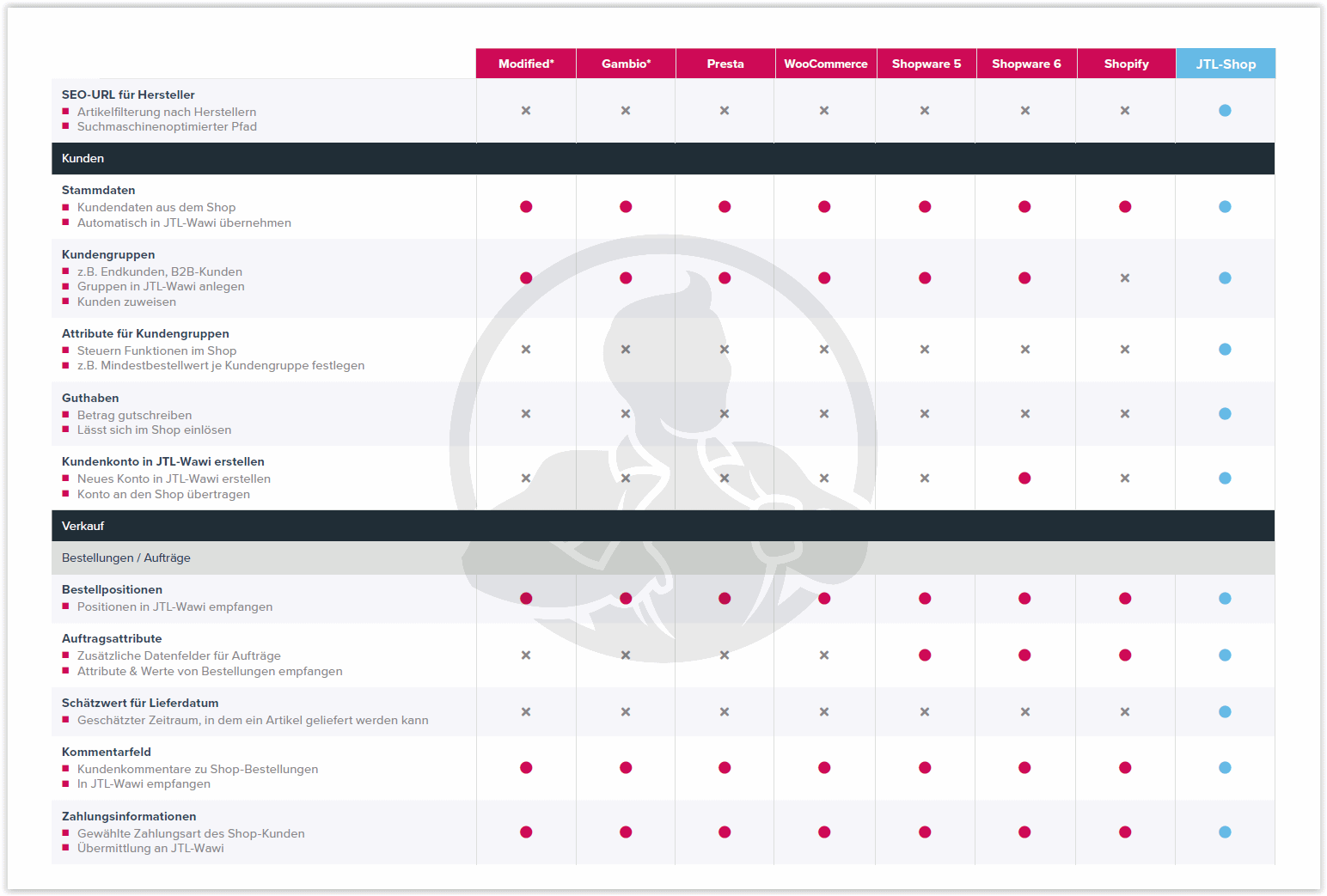Screen dimensions: 1327x896
Task: Click the Kundengruppen row title
Action: point(108,255)
